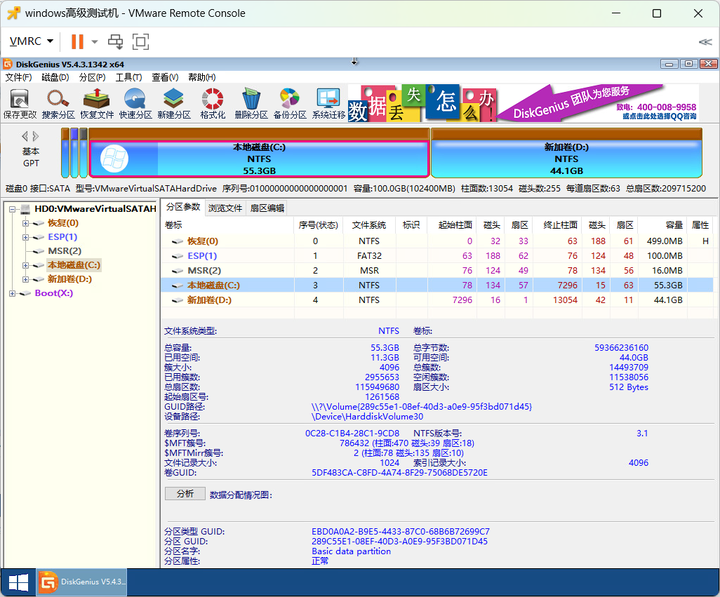Click the Delete Partition (删除分区) trash icon
The height and width of the screenshot is (597, 720).
pos(251,103)
